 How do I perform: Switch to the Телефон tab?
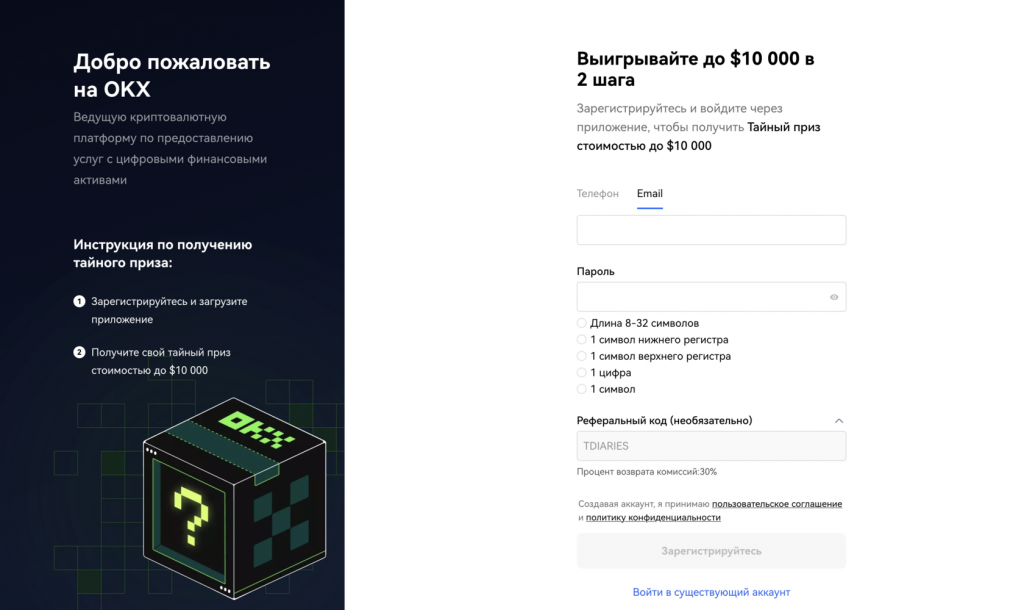coord(598,194)
